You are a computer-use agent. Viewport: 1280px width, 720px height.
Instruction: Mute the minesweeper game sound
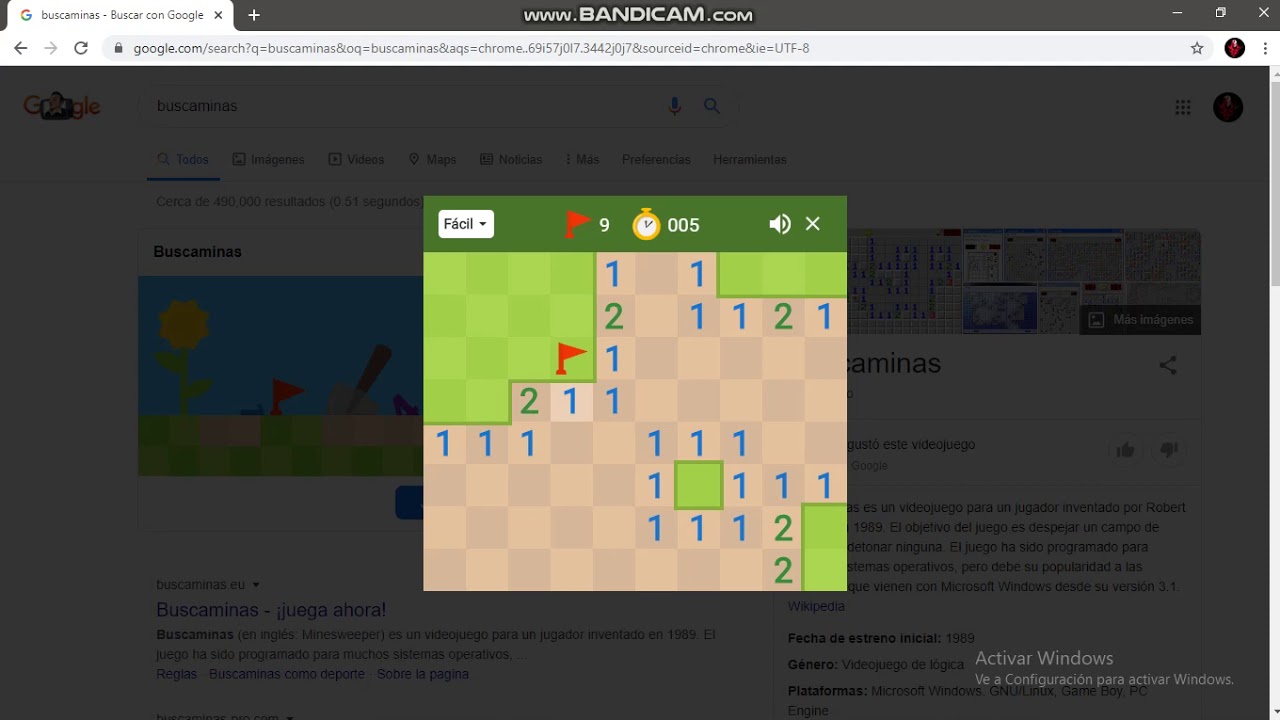(780, 224)
